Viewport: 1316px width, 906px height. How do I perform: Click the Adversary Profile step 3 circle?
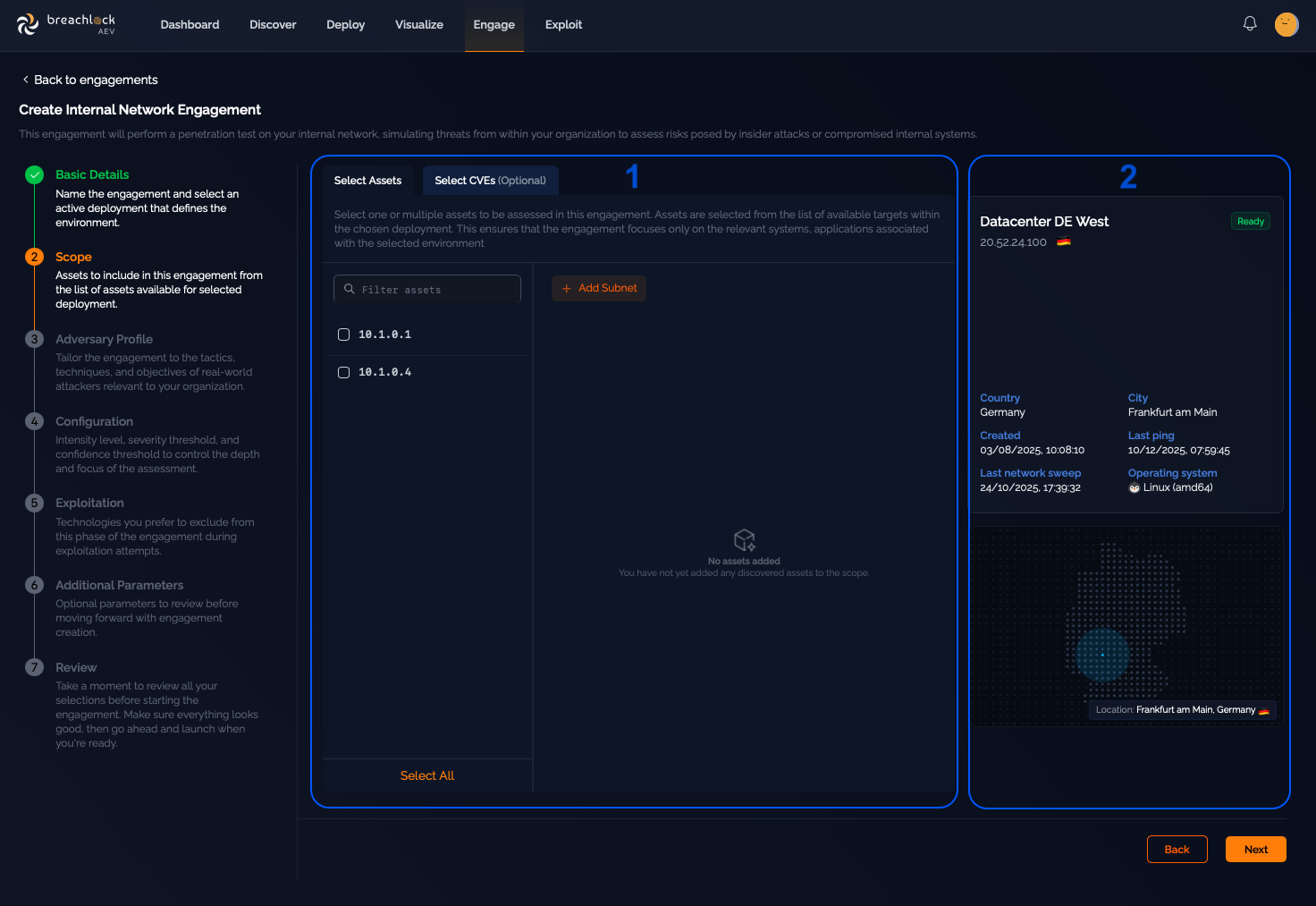(x=34, y=339)
